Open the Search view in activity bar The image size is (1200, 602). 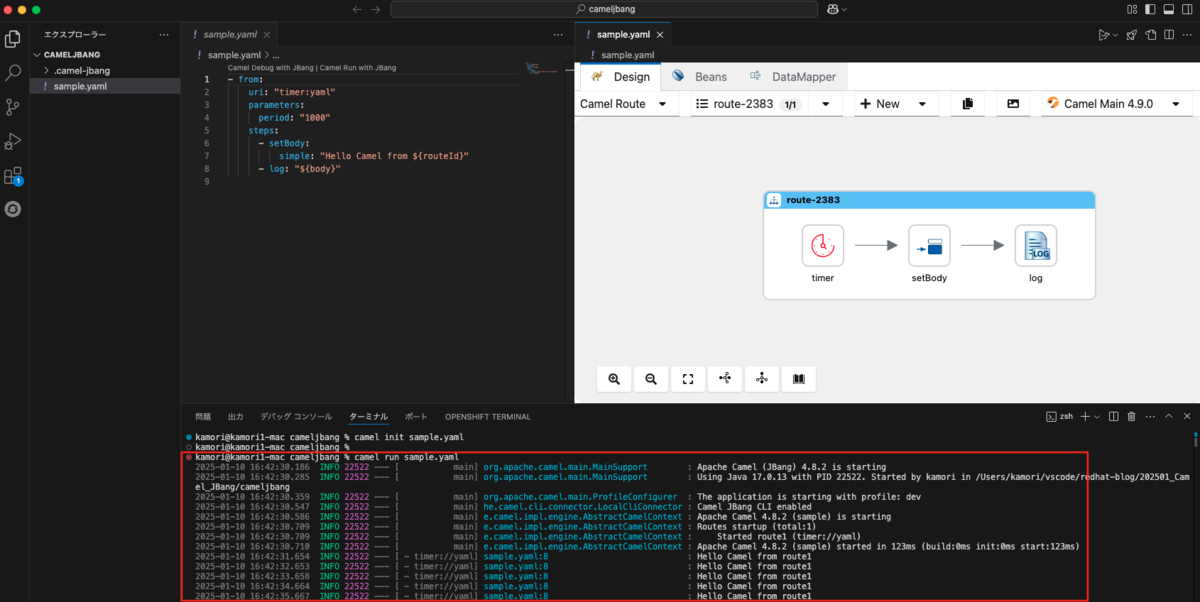click(14, 73)
